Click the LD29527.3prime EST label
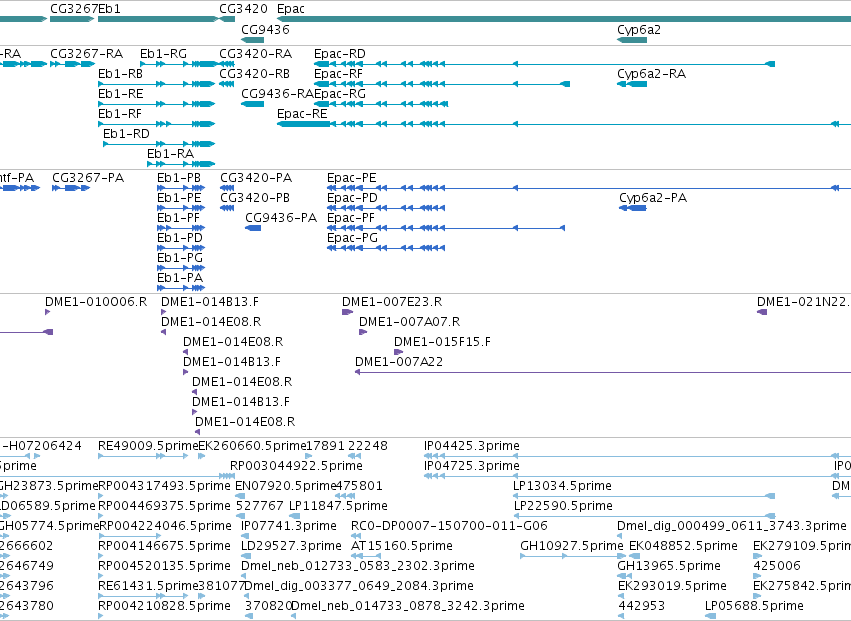 point(291,546)
